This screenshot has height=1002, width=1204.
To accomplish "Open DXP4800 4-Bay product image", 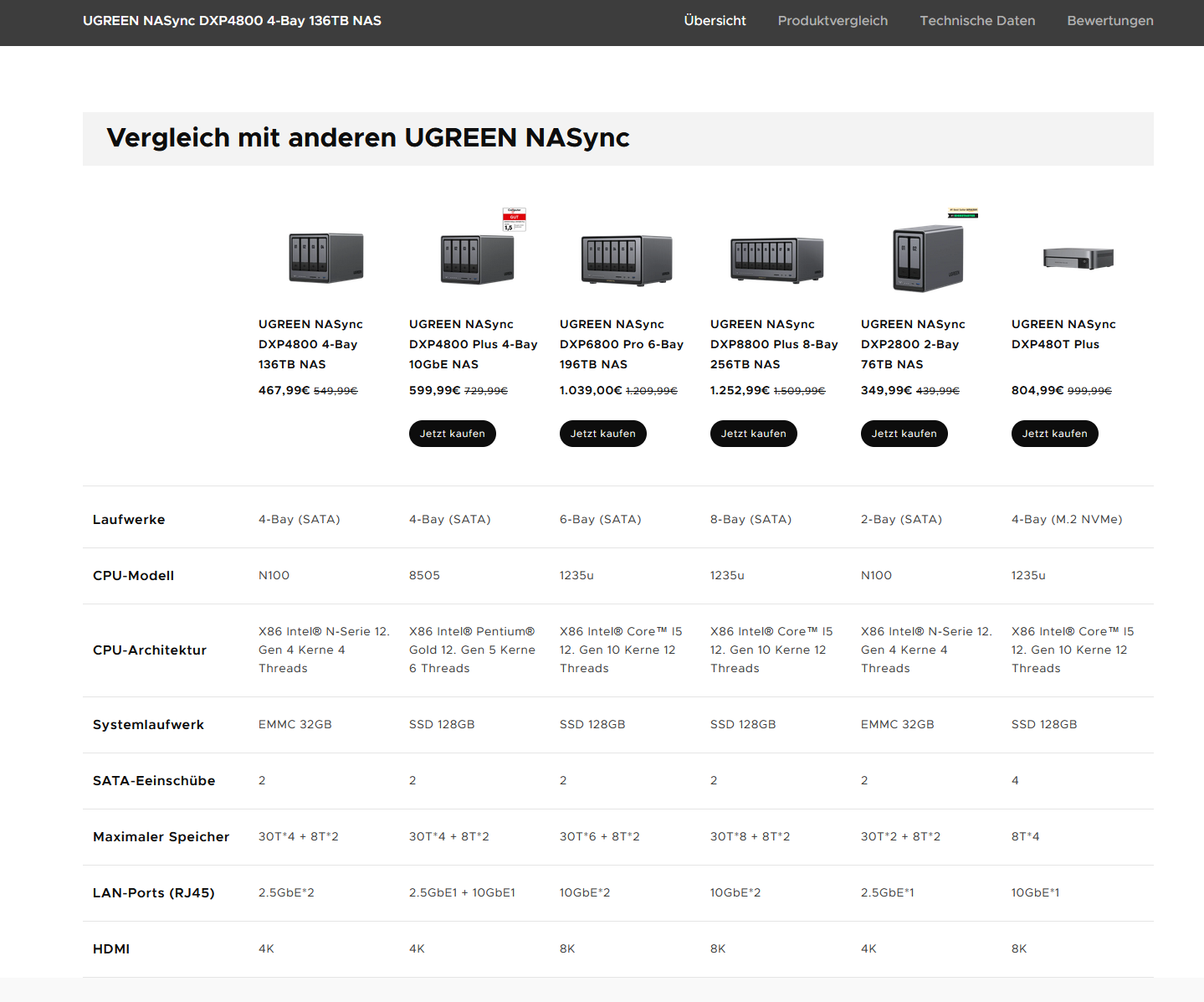I will click(326, 258).
